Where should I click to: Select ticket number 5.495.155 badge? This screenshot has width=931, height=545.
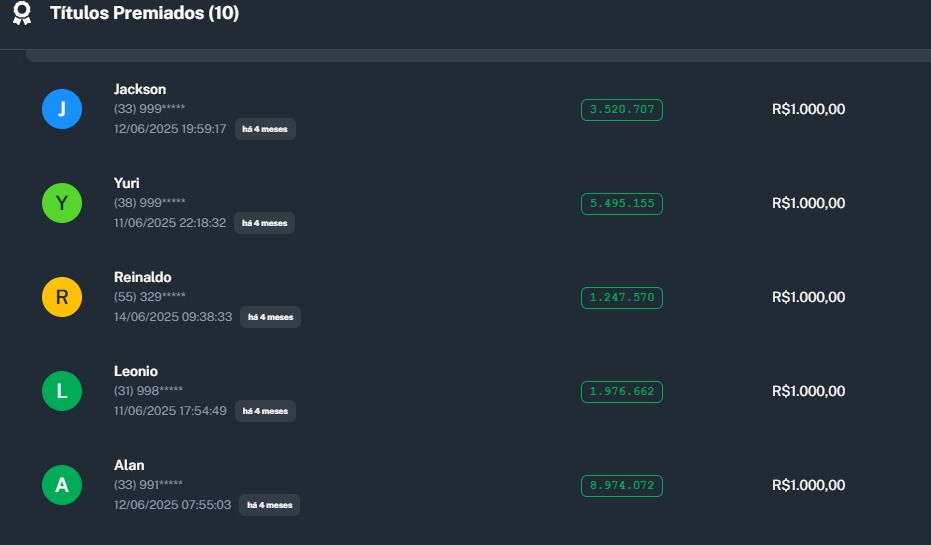click(622, 204)
